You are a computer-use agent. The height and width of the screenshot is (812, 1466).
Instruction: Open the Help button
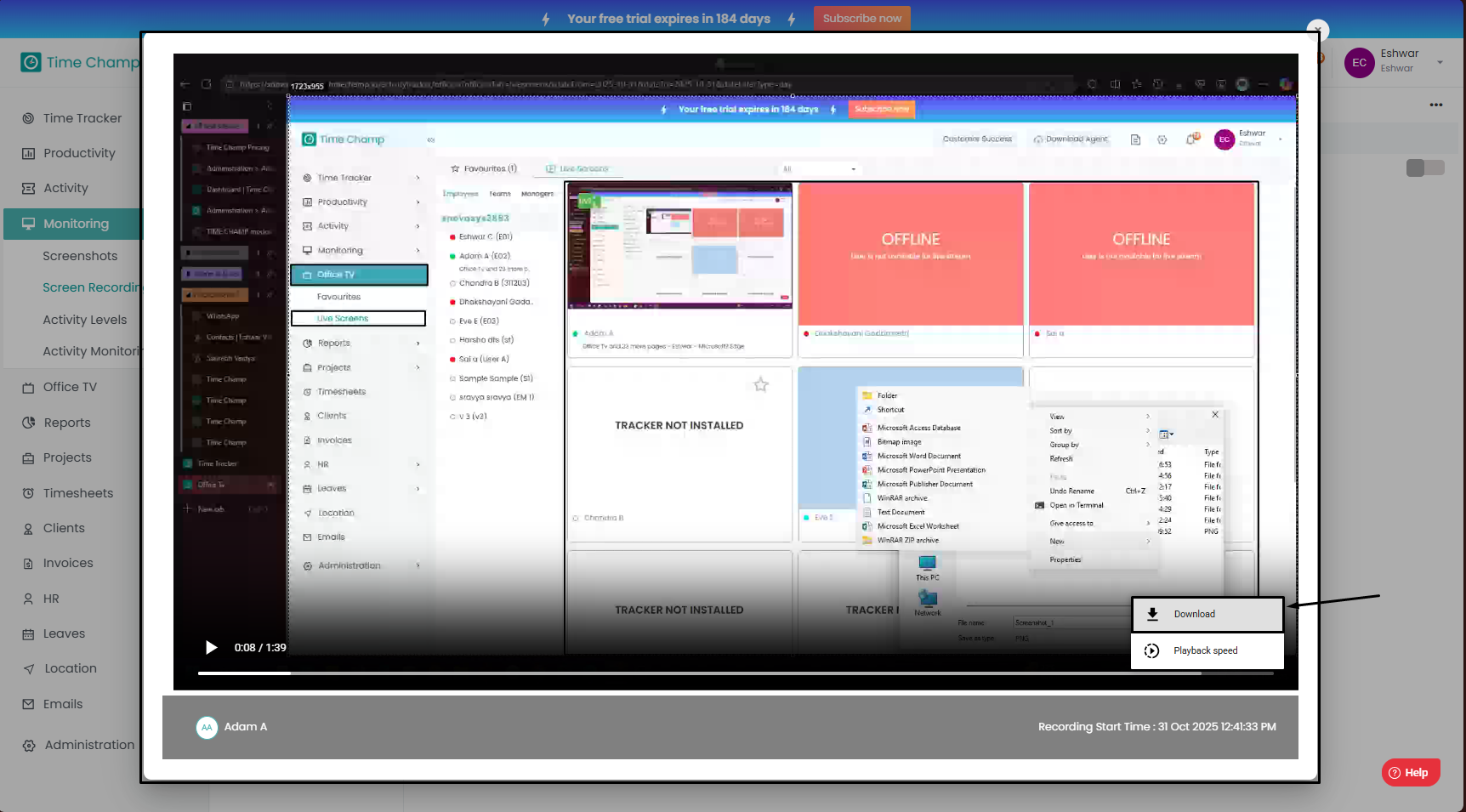pos(1411,772)
